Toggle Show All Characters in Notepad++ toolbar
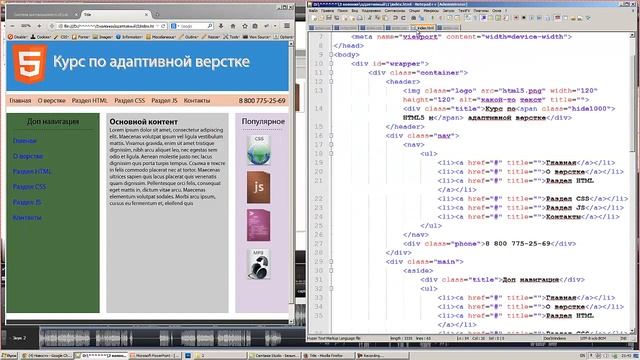Viewport: 640px width, 360px height. [x=475, y=18]
